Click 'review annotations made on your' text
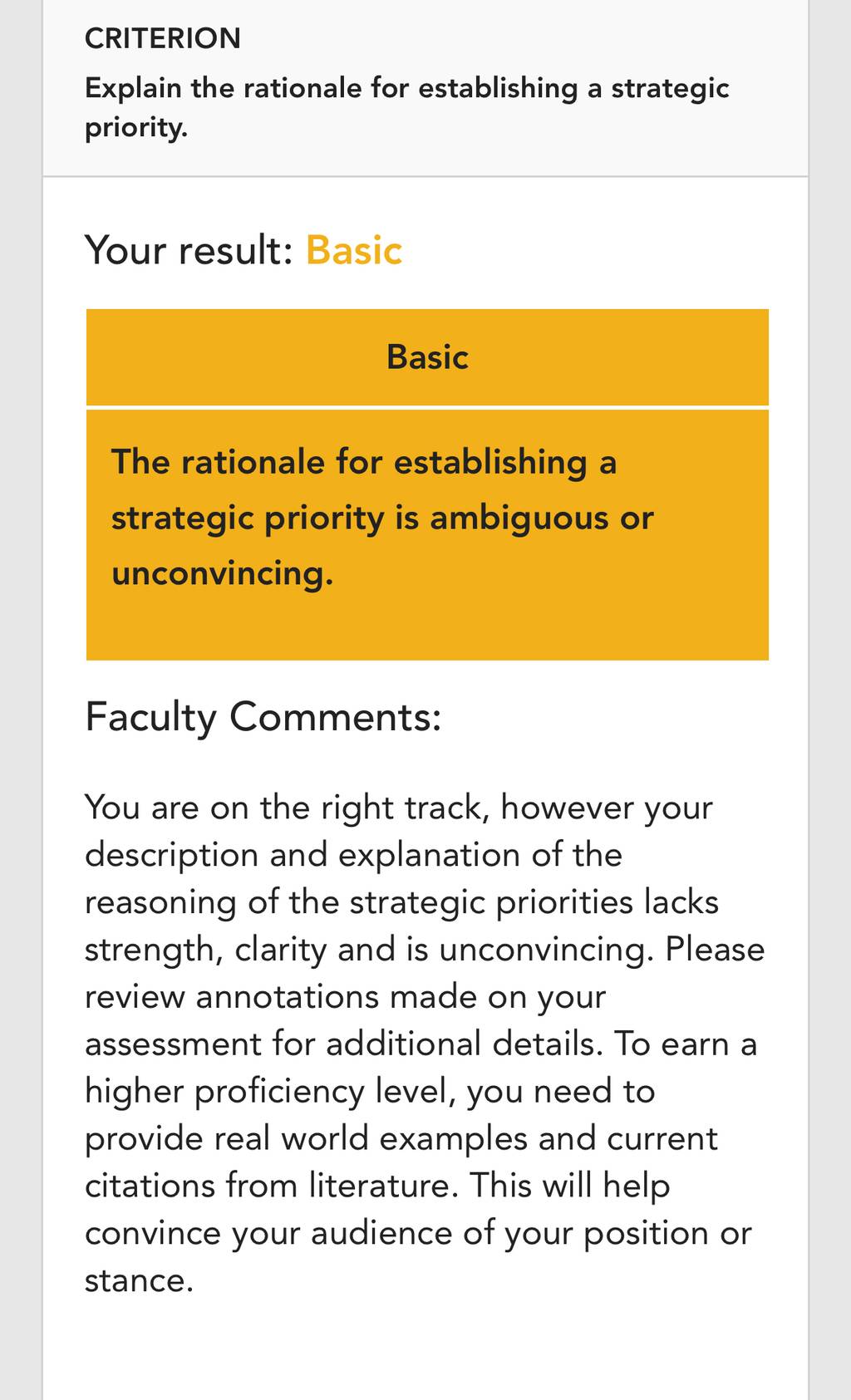851x1400 pixels. 346,997
